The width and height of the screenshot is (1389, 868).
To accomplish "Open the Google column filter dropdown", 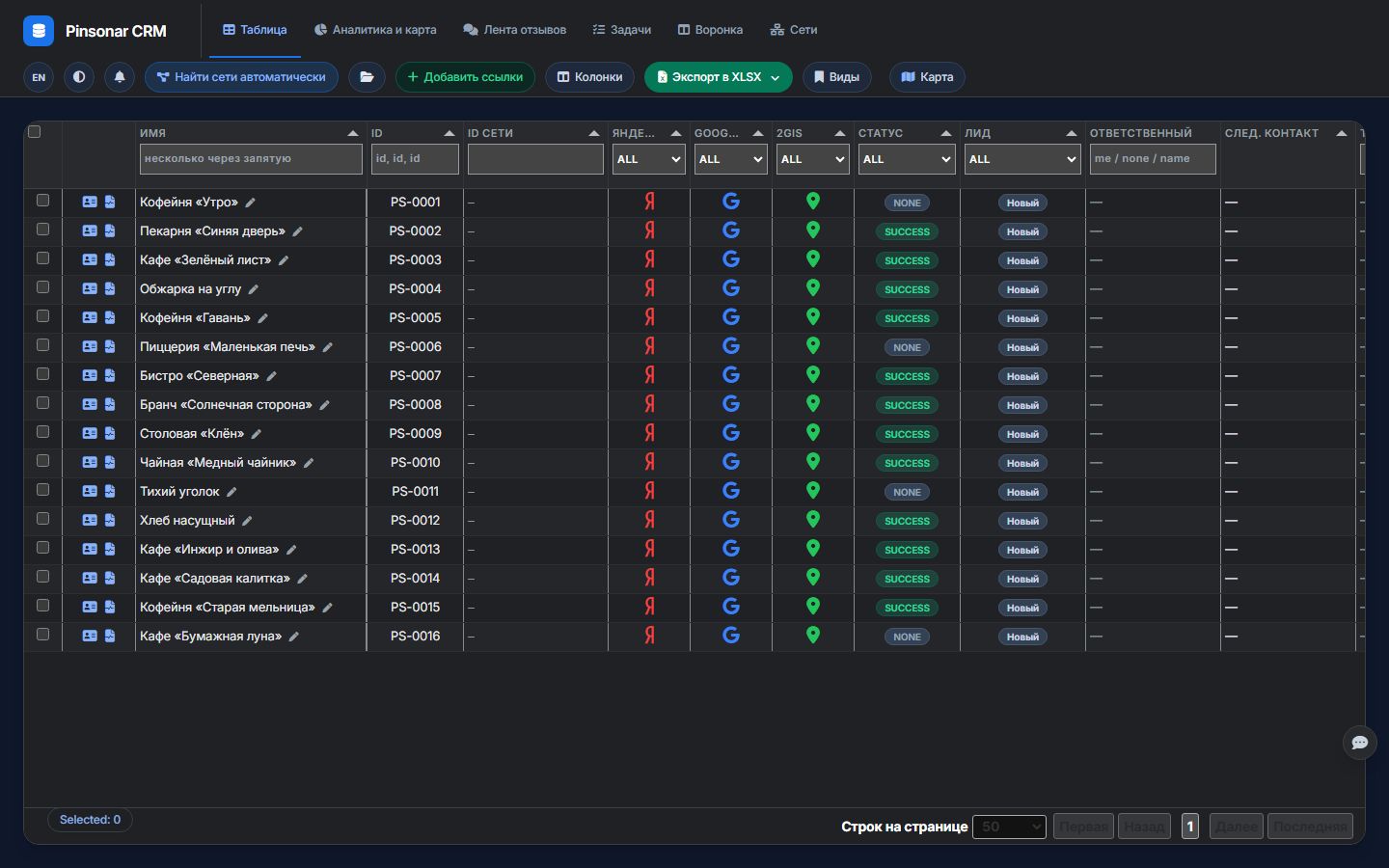I will click(x=731, y=159).
